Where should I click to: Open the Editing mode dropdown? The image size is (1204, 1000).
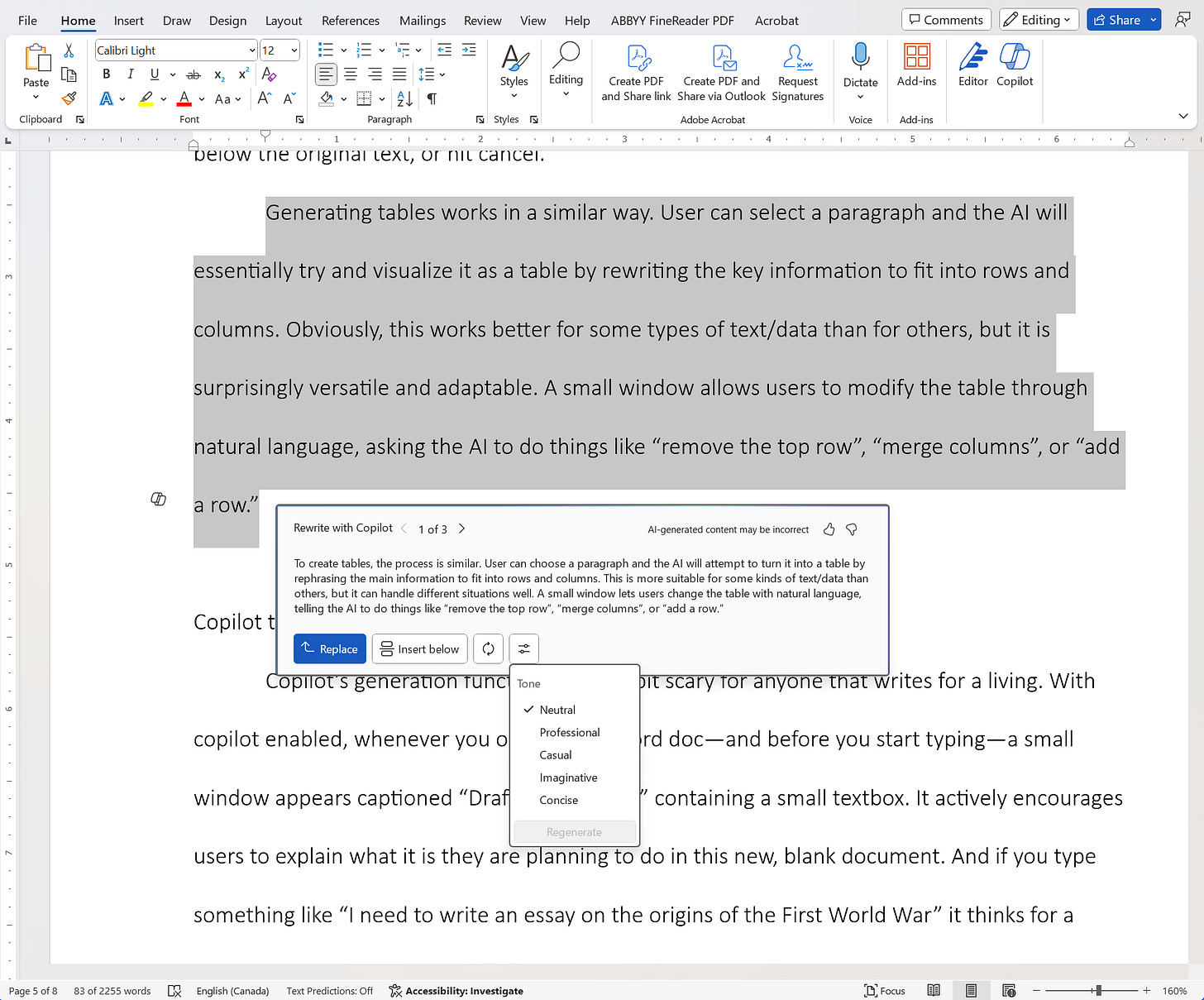[1037, 20]
